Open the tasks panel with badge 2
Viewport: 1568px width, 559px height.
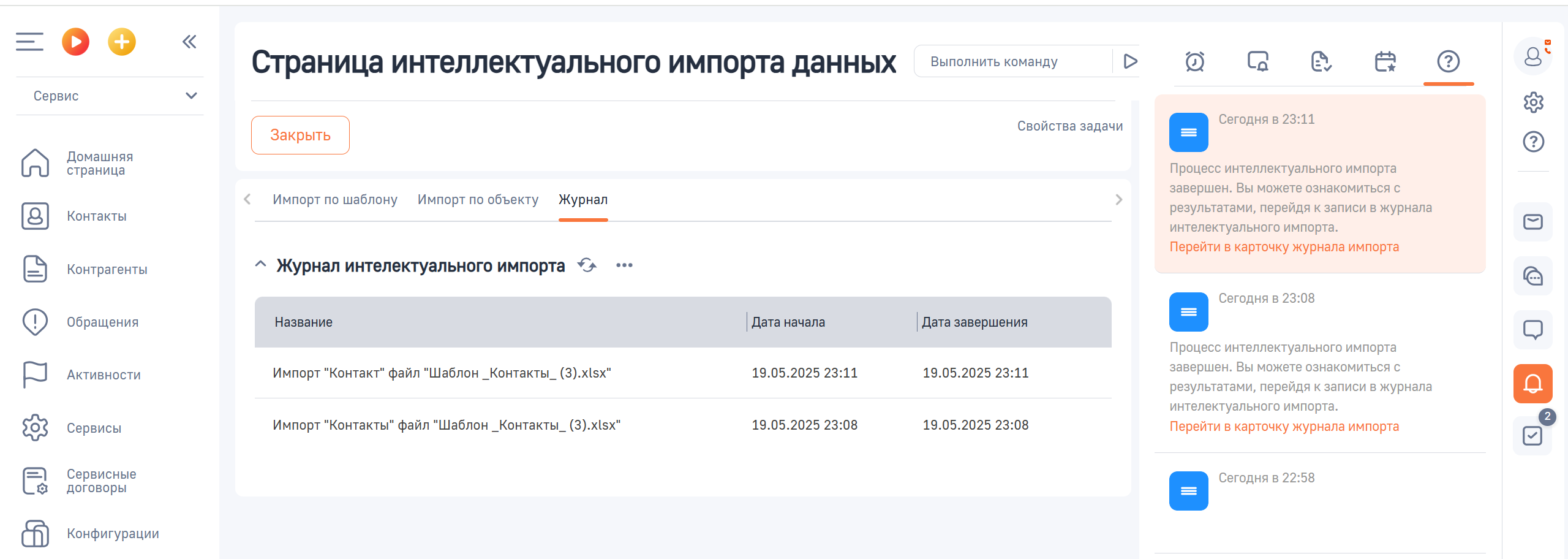point(1533,435)
